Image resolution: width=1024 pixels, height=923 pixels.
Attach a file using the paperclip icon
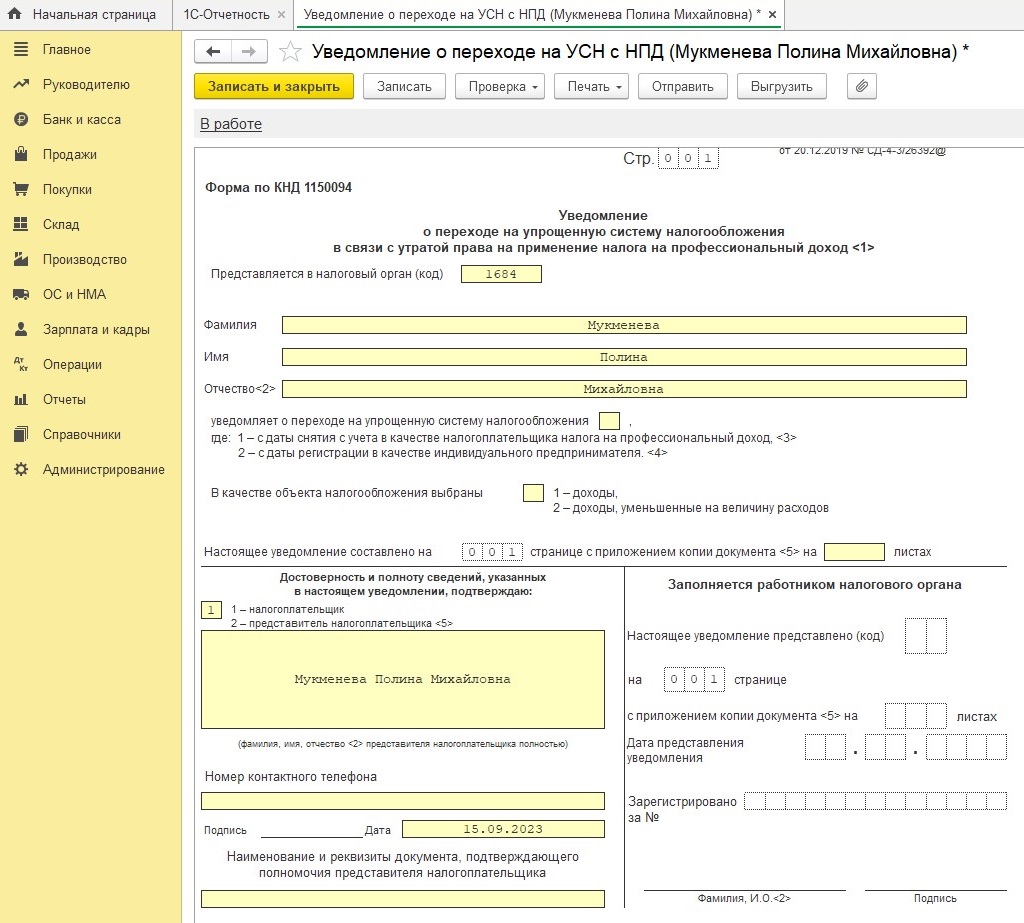(x=861, y=86)
